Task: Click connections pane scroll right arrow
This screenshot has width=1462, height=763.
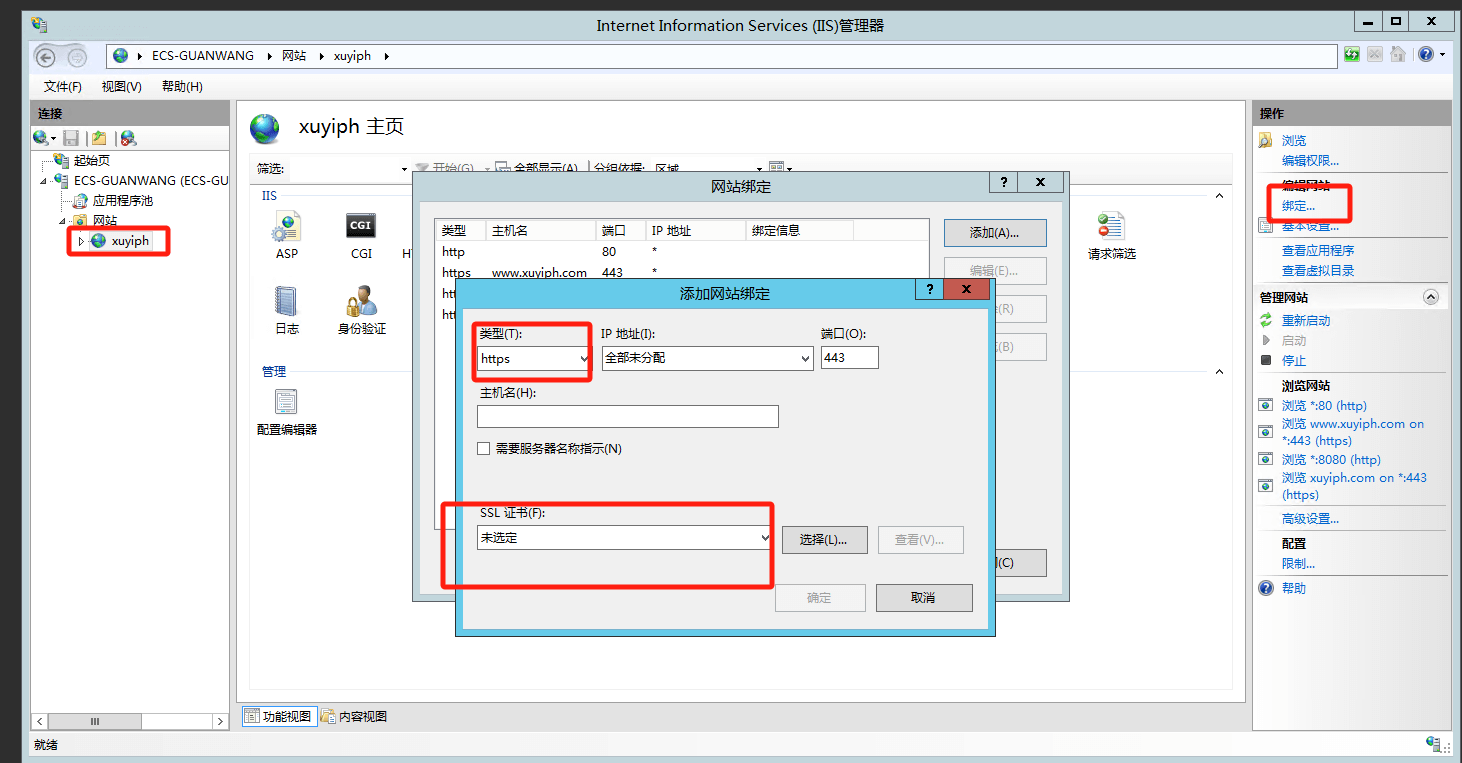Action: (x=221, y=721)
